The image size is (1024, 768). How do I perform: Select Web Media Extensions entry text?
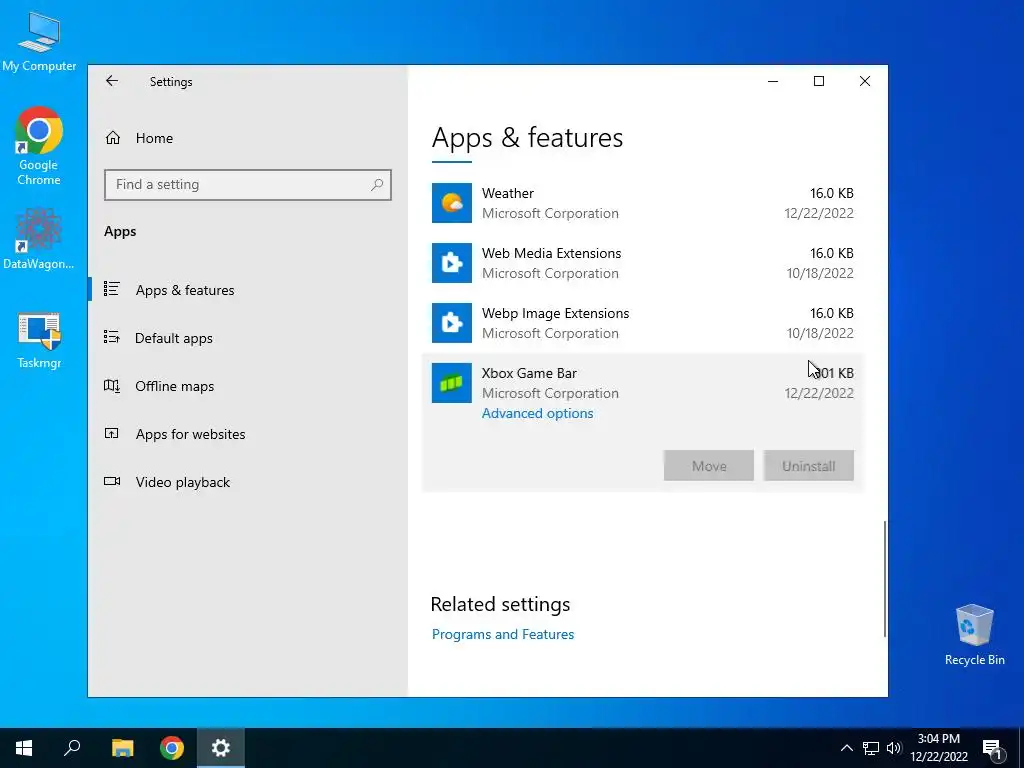coord(551,253)
